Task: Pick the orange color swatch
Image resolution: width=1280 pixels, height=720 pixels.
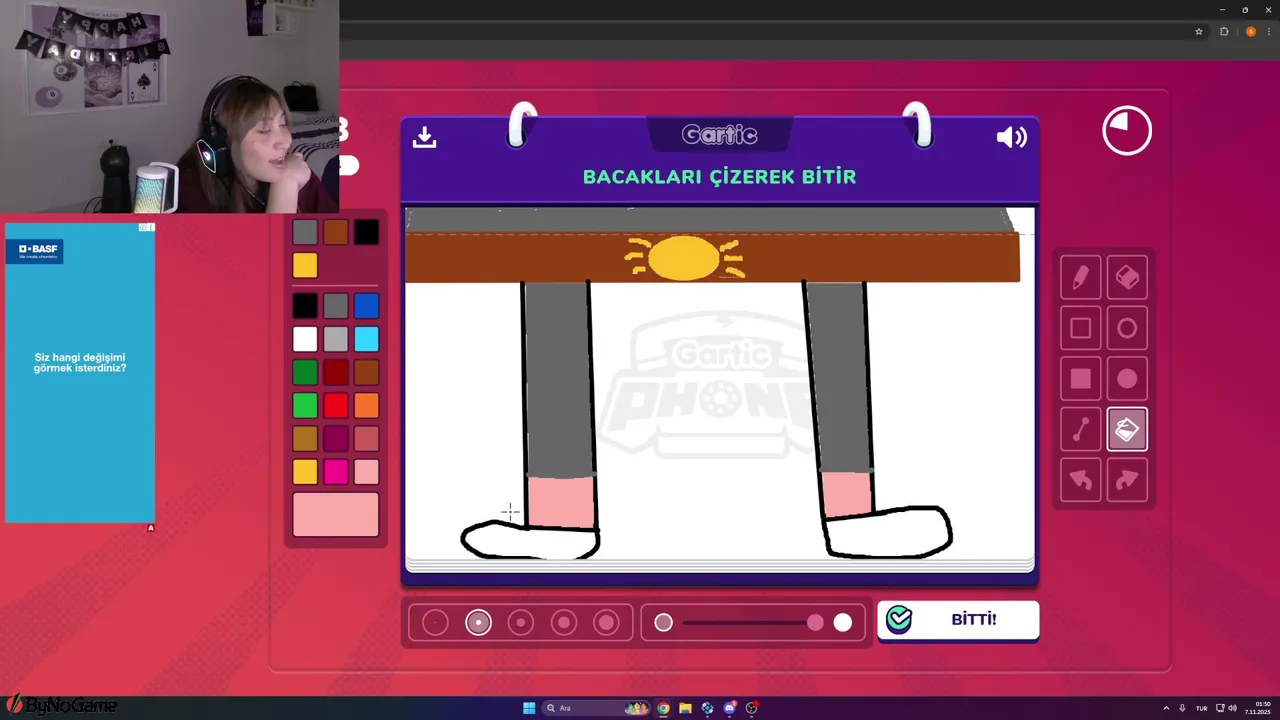Action: coord(366,405)
